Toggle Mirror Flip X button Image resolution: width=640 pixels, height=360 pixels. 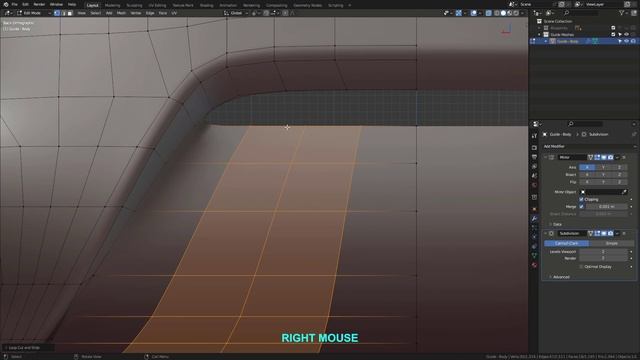[x=587, y=182]
